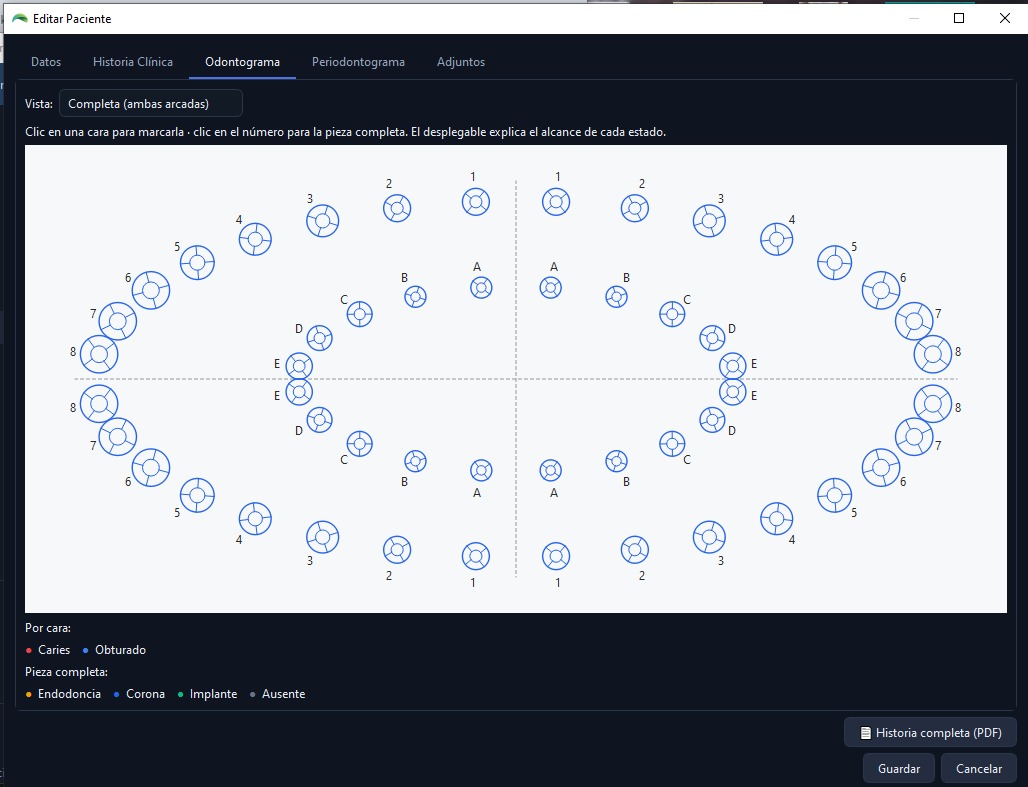
Task: Click the Endodoncia legend text
Action: [x=69, y=694]
